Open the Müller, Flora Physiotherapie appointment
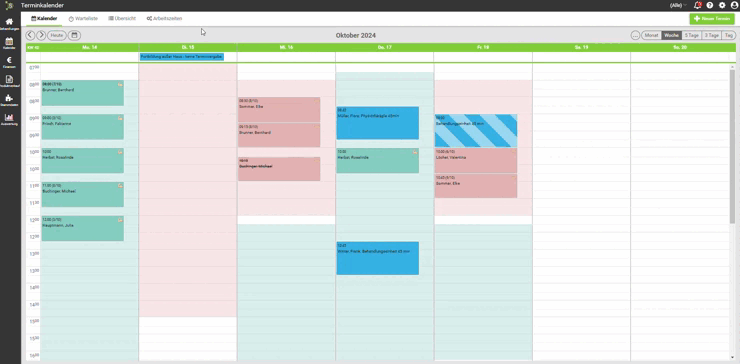740x364 pixels. tap(378, 123)
